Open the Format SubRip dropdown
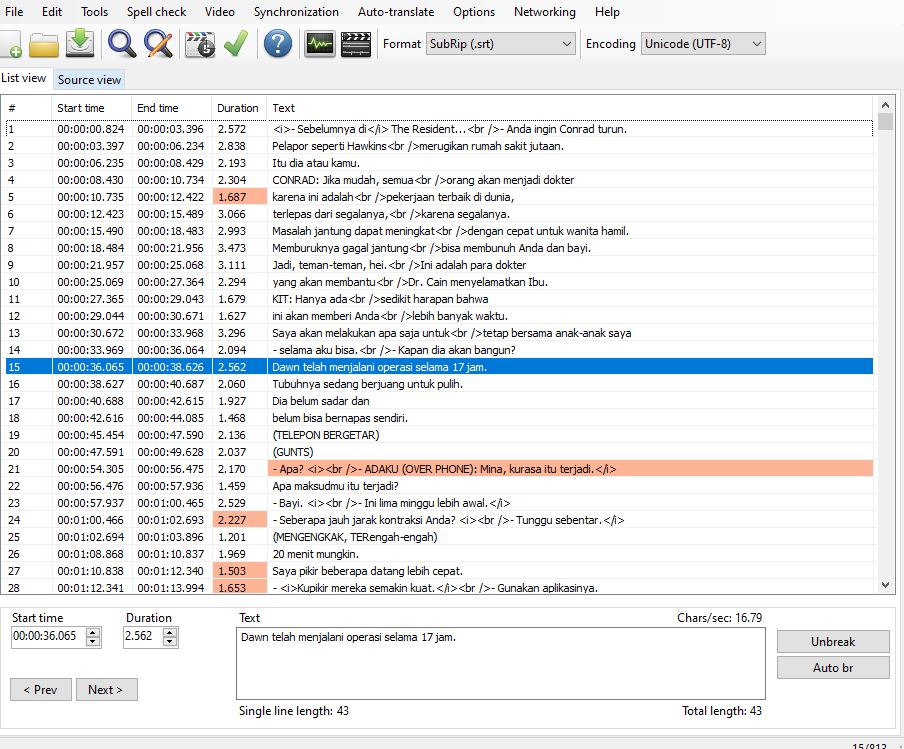 point(500,44)
